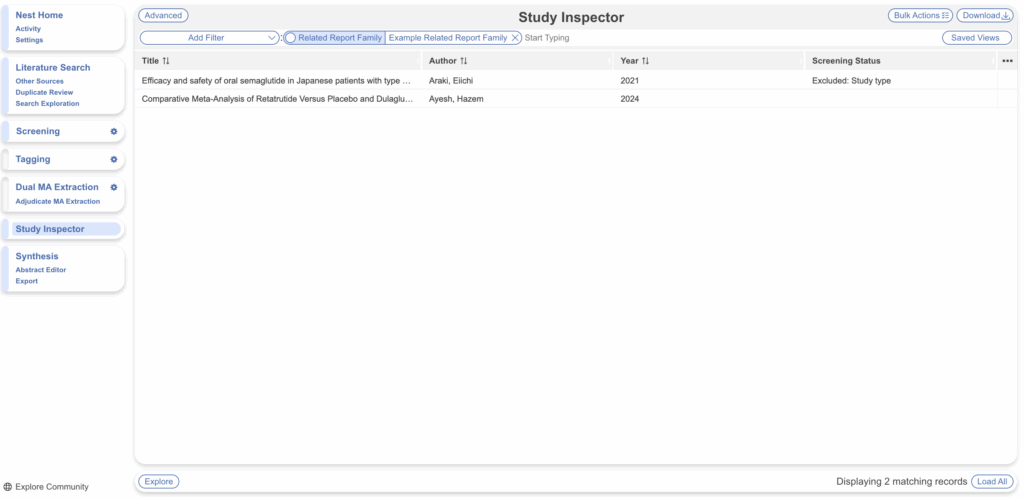Click the Explore Community globe icon
The image size is (1024, 499).
(8, 487)
